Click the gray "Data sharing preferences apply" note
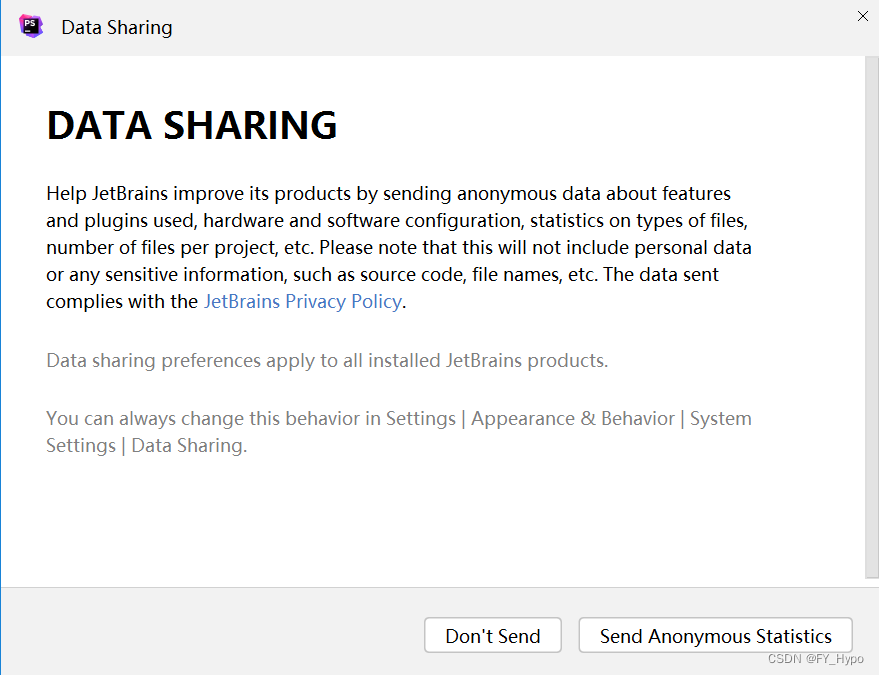 pyautogui.click(x=327, y=360)
